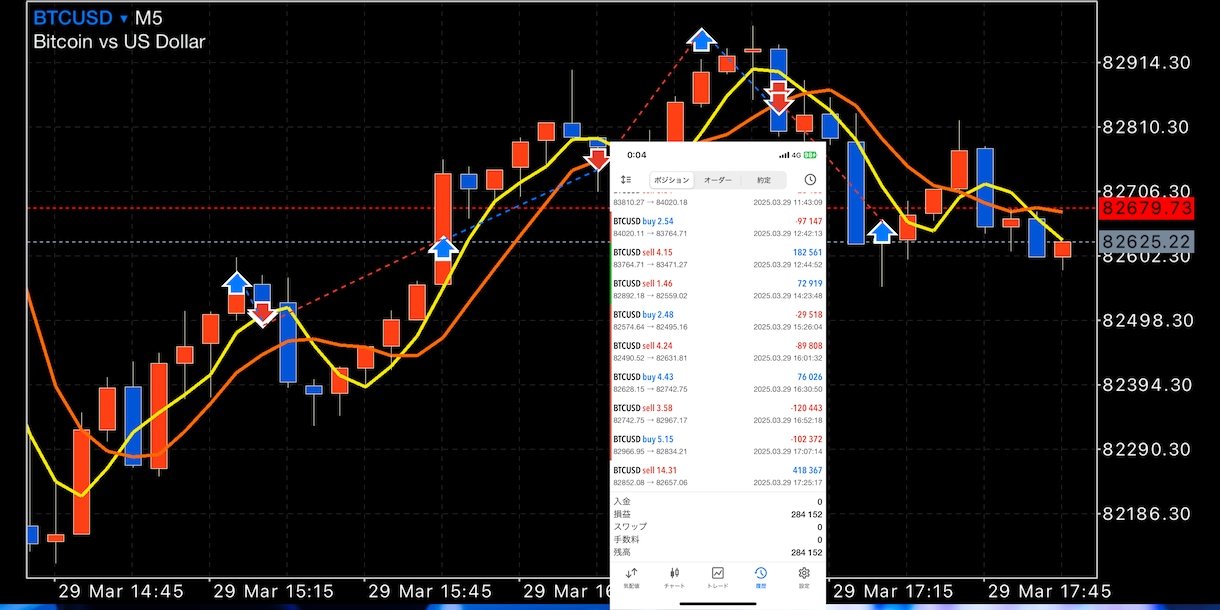Open the BTCUSD sell 4.15 history row
Screen dimensions: 1220x610
point(718,258)
